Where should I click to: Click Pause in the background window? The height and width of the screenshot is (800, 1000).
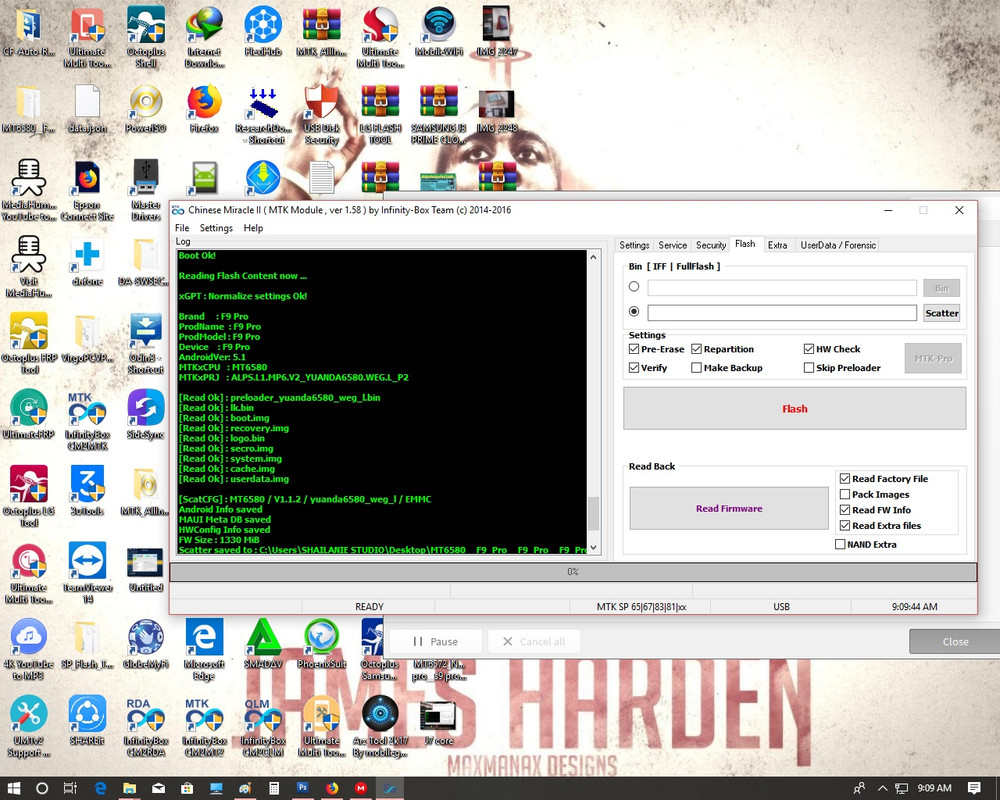coord(435,641)
